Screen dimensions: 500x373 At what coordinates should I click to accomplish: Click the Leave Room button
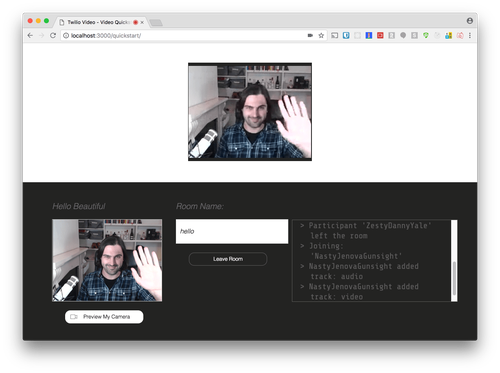[228, 259]
